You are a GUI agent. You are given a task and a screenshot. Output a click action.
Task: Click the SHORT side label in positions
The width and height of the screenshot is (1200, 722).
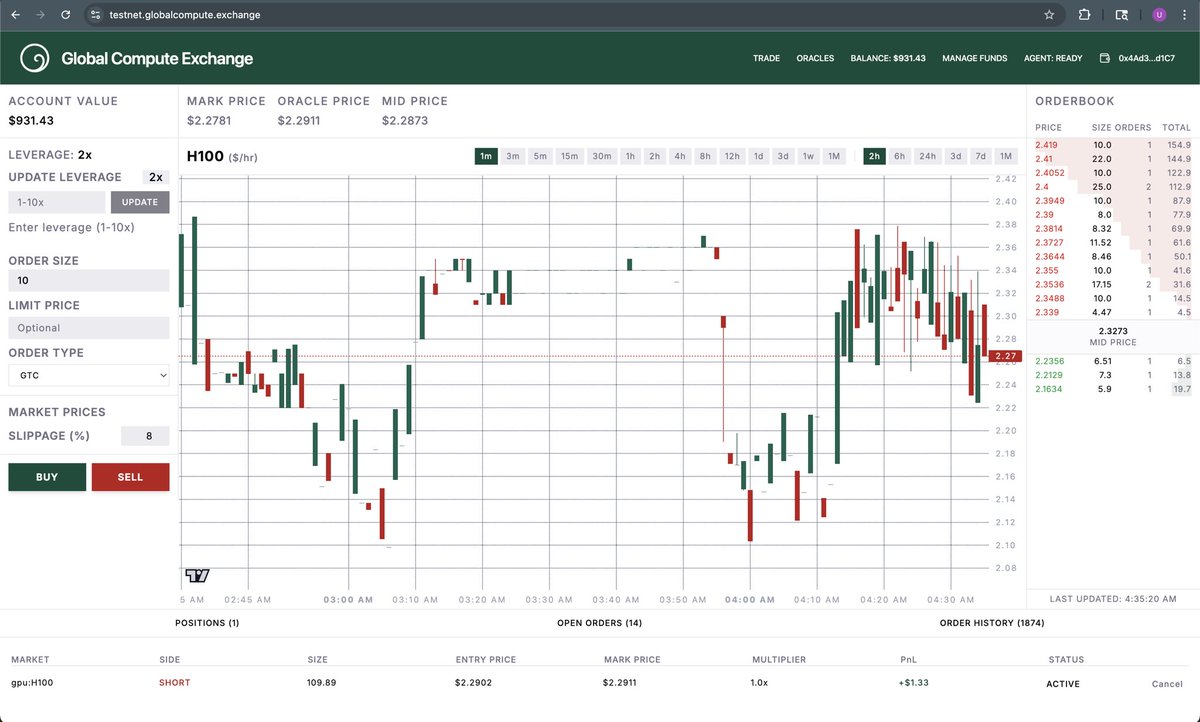tap(174, 684)
